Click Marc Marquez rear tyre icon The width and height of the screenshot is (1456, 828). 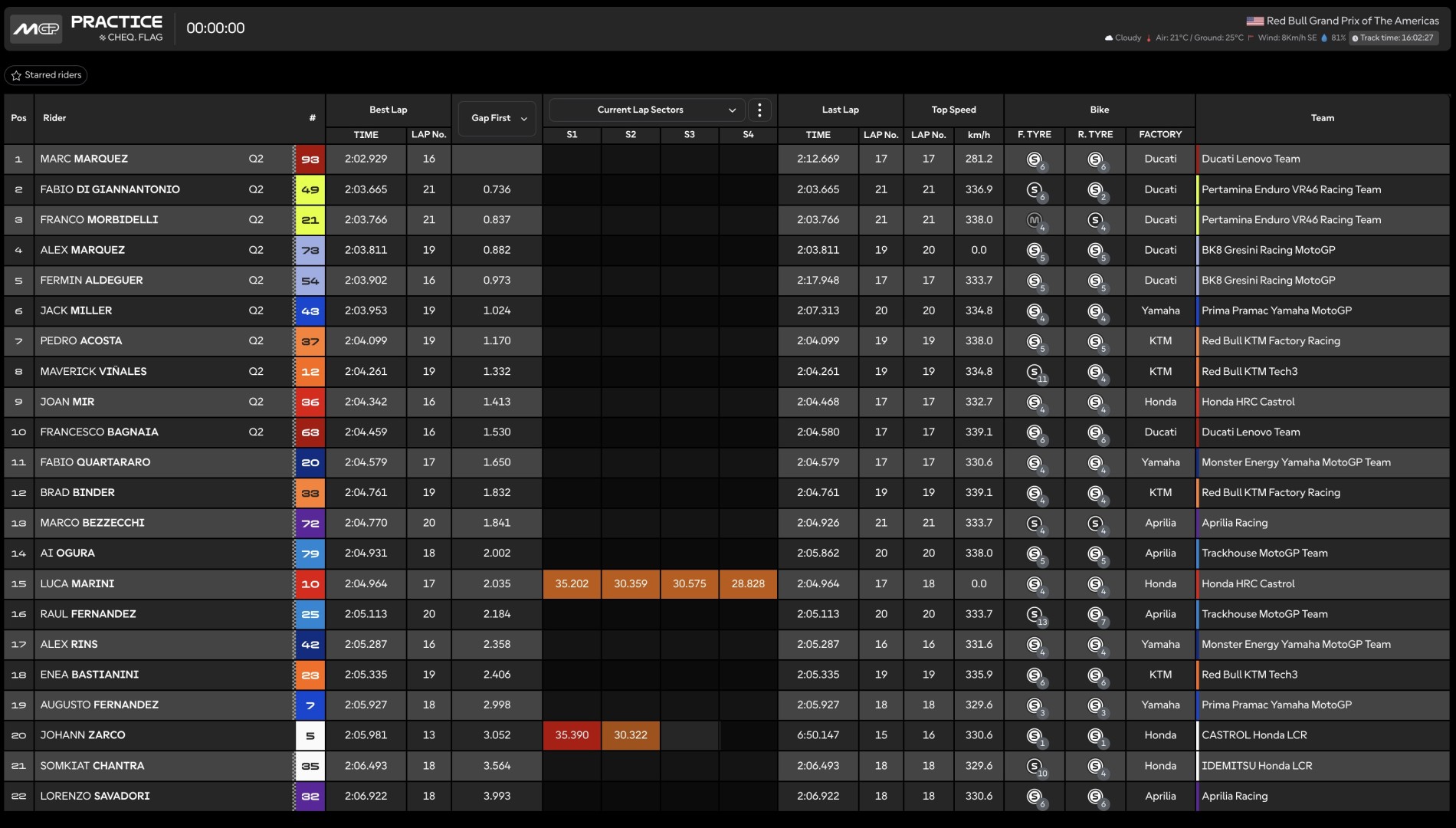tap(1096, 159)
